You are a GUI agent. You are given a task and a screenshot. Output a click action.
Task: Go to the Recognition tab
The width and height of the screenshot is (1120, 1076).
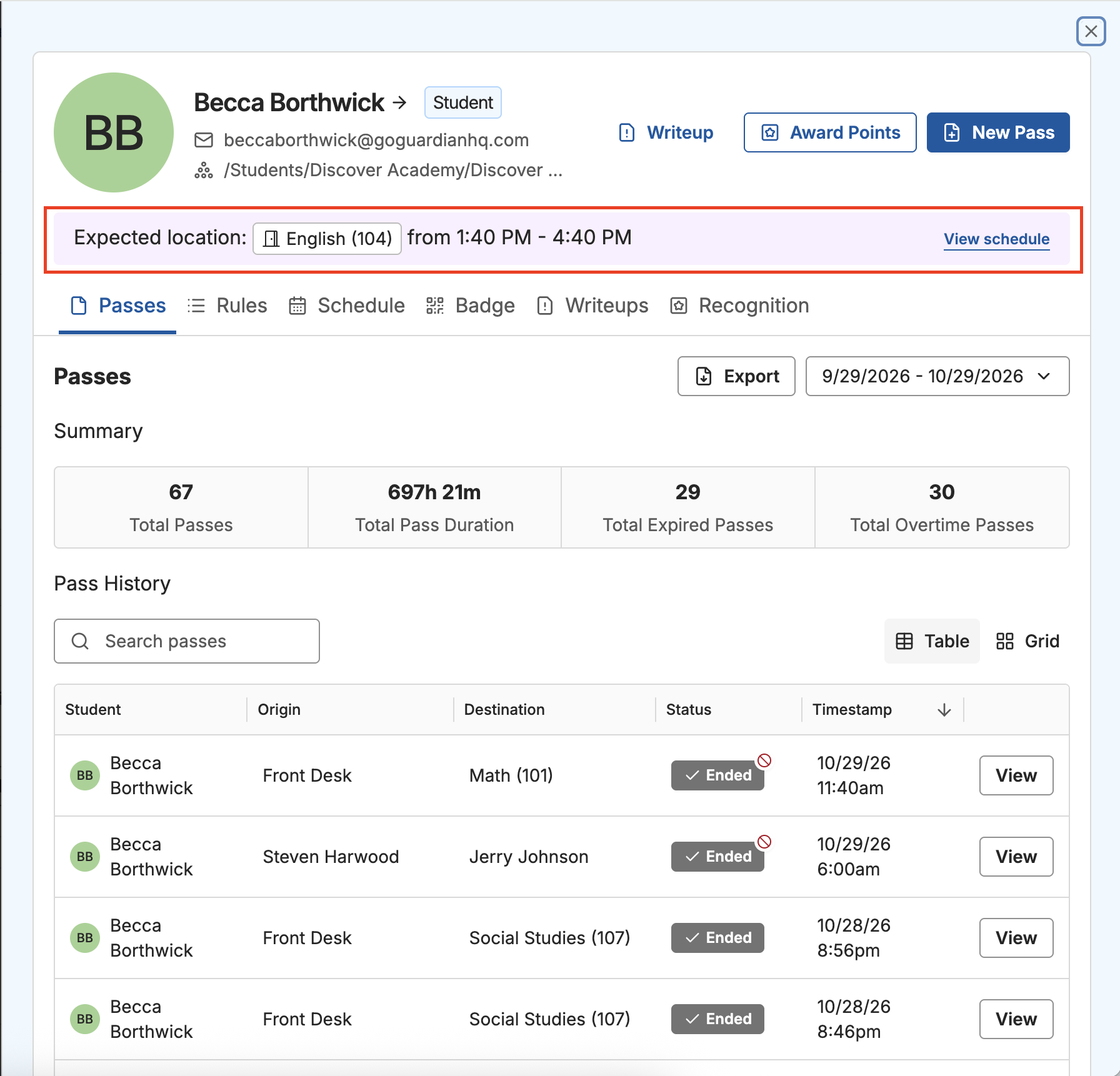739,306
